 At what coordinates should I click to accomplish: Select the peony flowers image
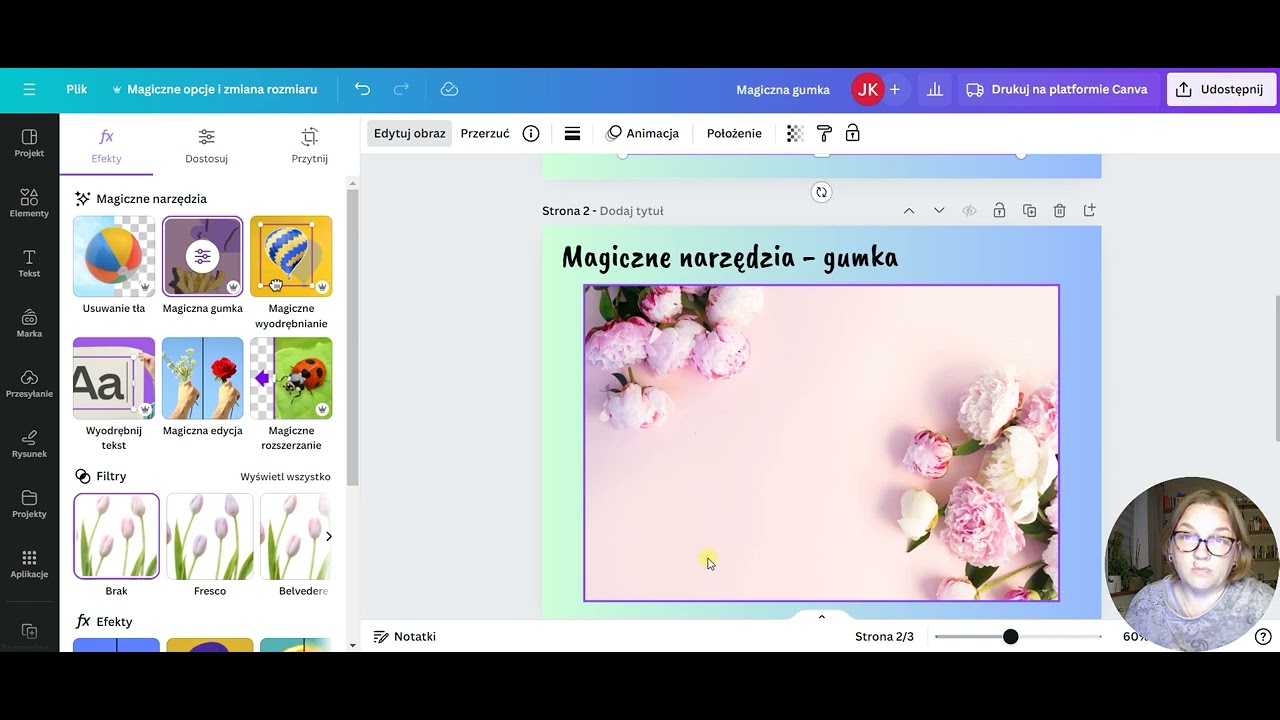[x=821, y=443]
